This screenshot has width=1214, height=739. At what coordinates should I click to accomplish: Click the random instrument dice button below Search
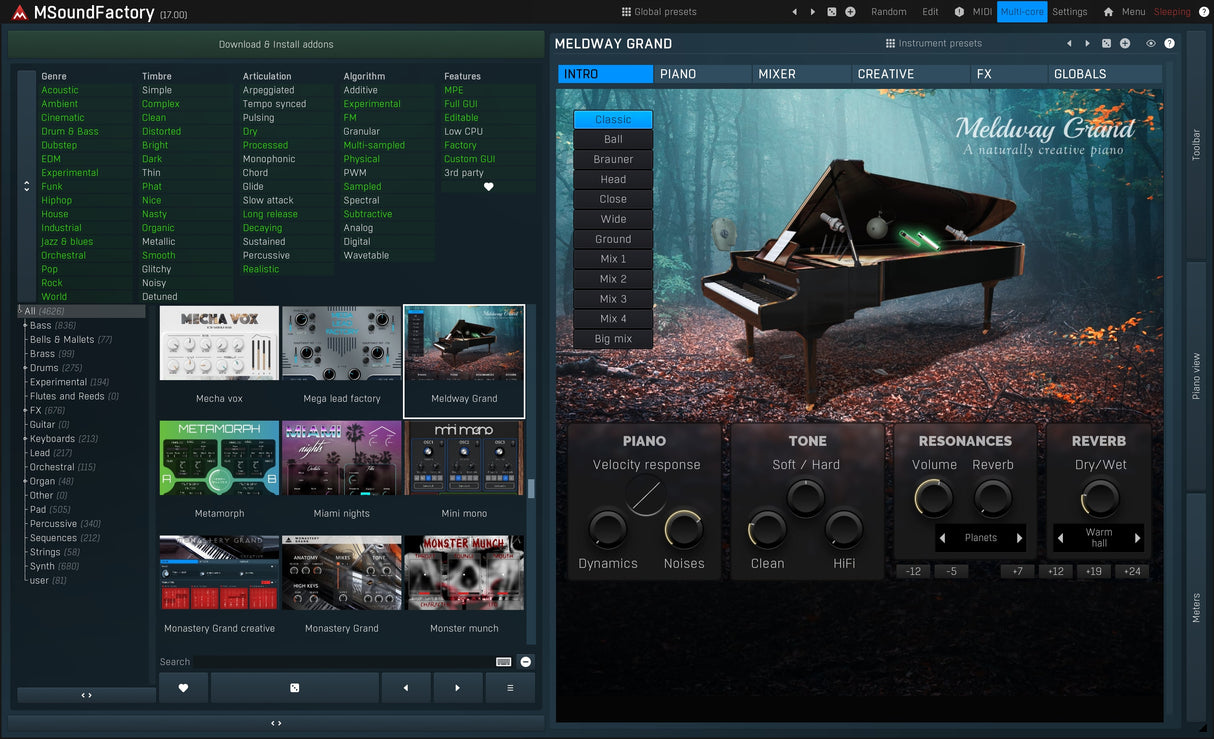click(294, 688)
